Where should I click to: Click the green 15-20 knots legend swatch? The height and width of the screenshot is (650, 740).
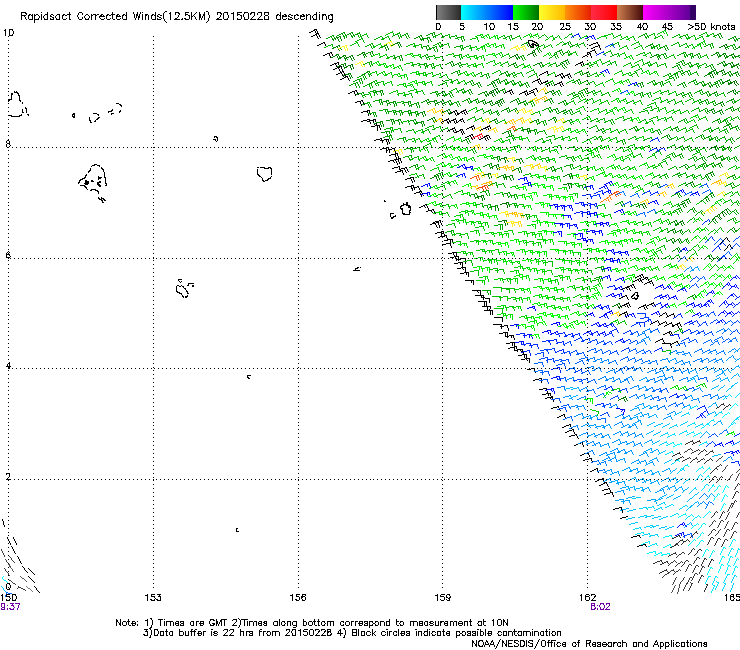point(526,12)
